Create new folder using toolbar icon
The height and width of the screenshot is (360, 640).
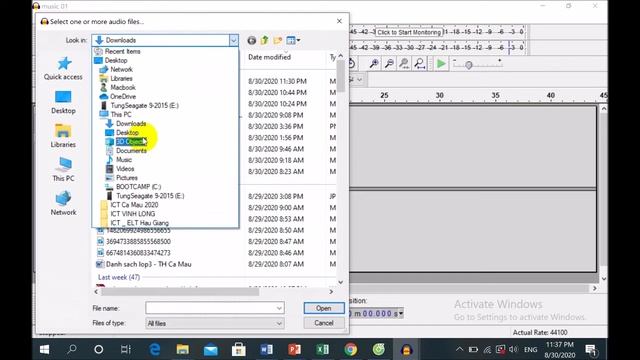[x=278, y=40]
